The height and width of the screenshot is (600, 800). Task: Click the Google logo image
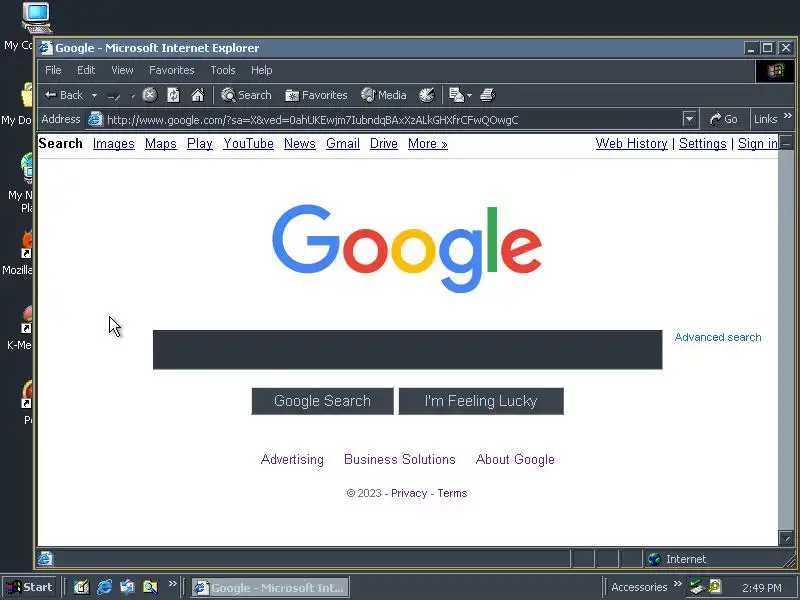tap(407, 248)
